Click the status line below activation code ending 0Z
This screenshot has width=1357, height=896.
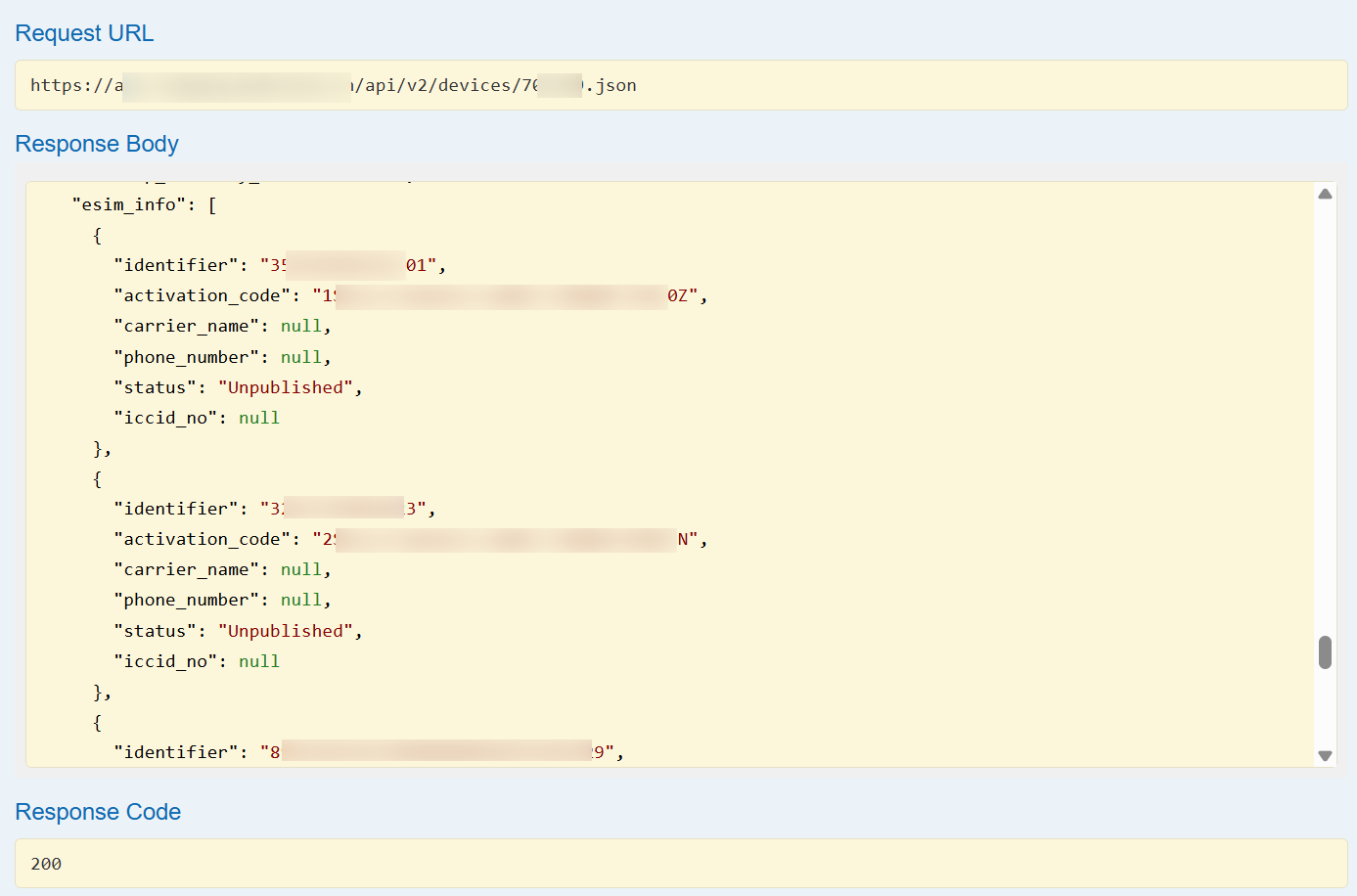tap(238, 387)
